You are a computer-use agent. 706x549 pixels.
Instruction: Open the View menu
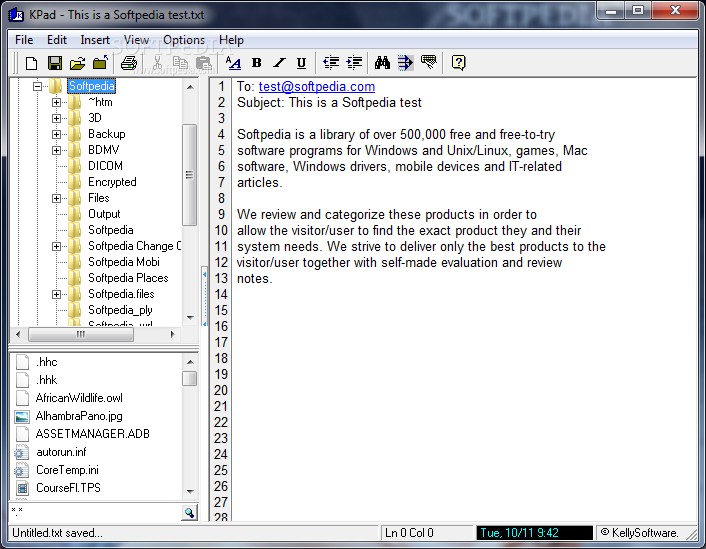(136, 40)
